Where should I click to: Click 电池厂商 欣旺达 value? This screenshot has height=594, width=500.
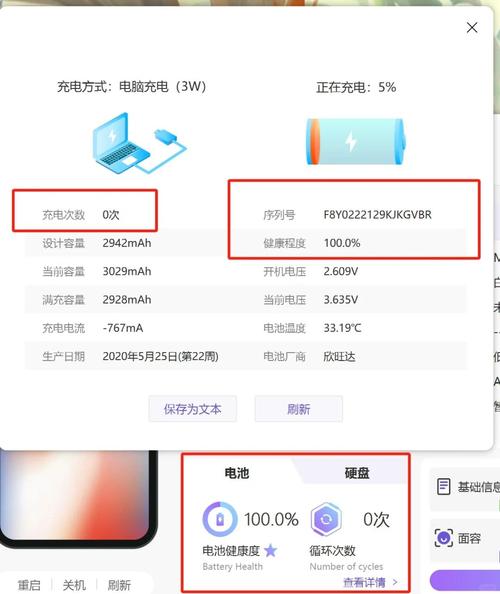339,356
